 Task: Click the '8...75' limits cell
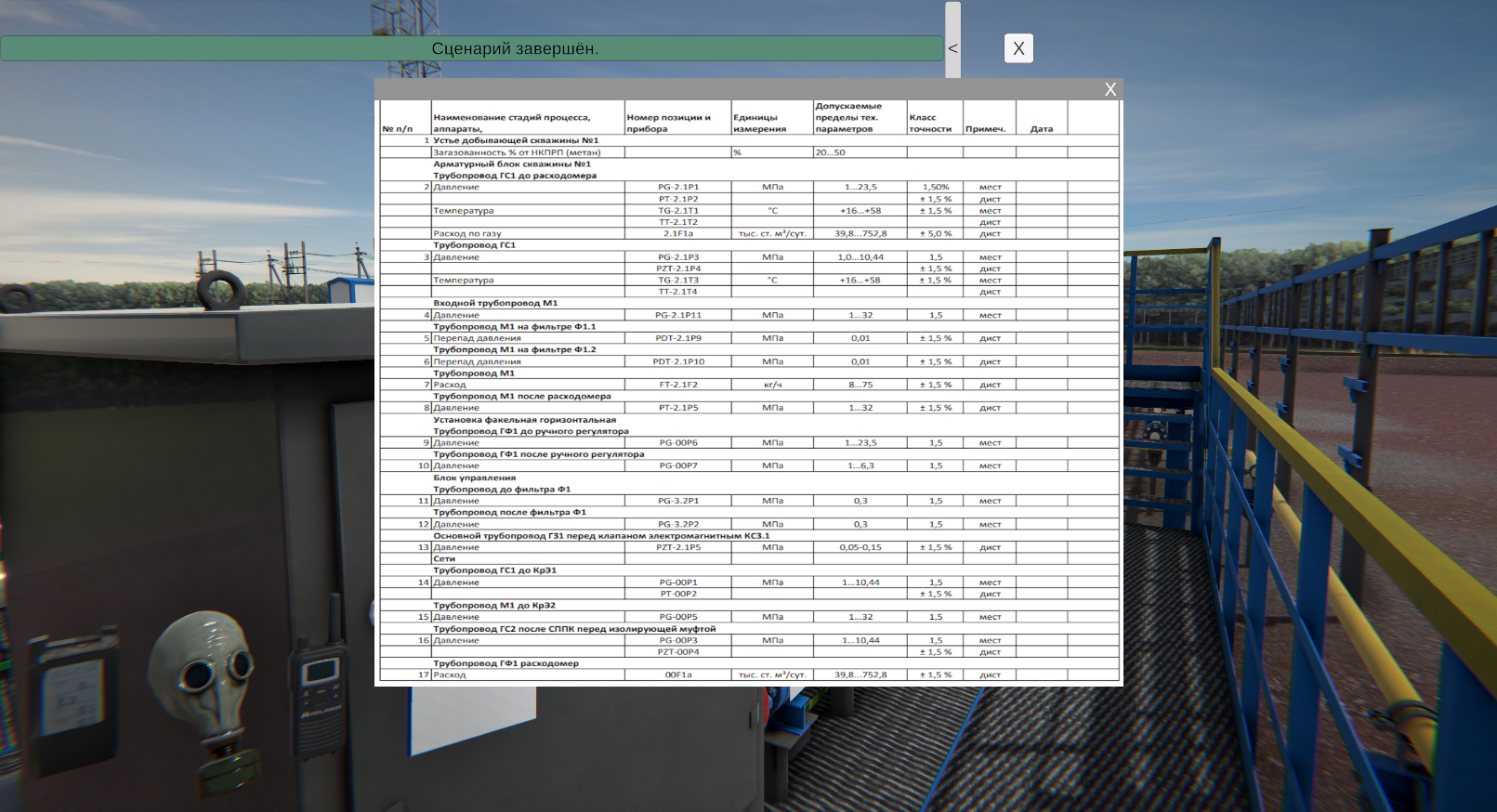860,385
